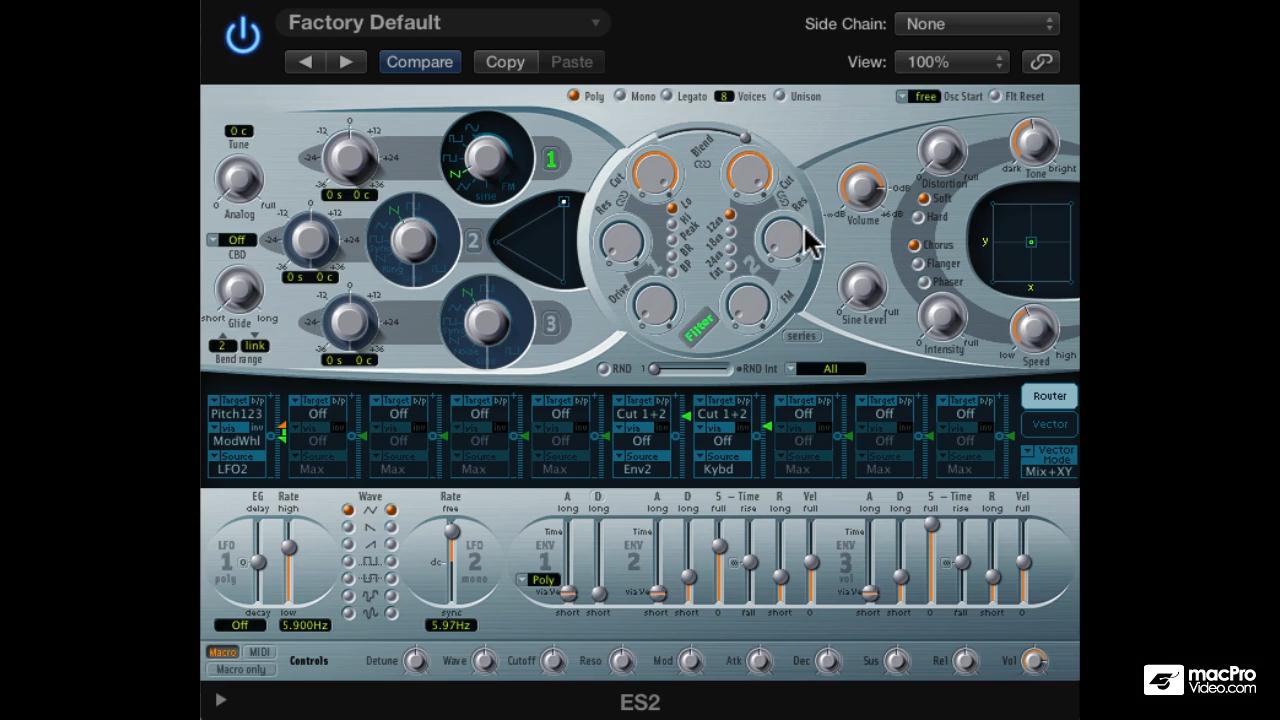Adjust the RND Int slider
Viewport: 1280px width, 720px height.
[690, 369]
